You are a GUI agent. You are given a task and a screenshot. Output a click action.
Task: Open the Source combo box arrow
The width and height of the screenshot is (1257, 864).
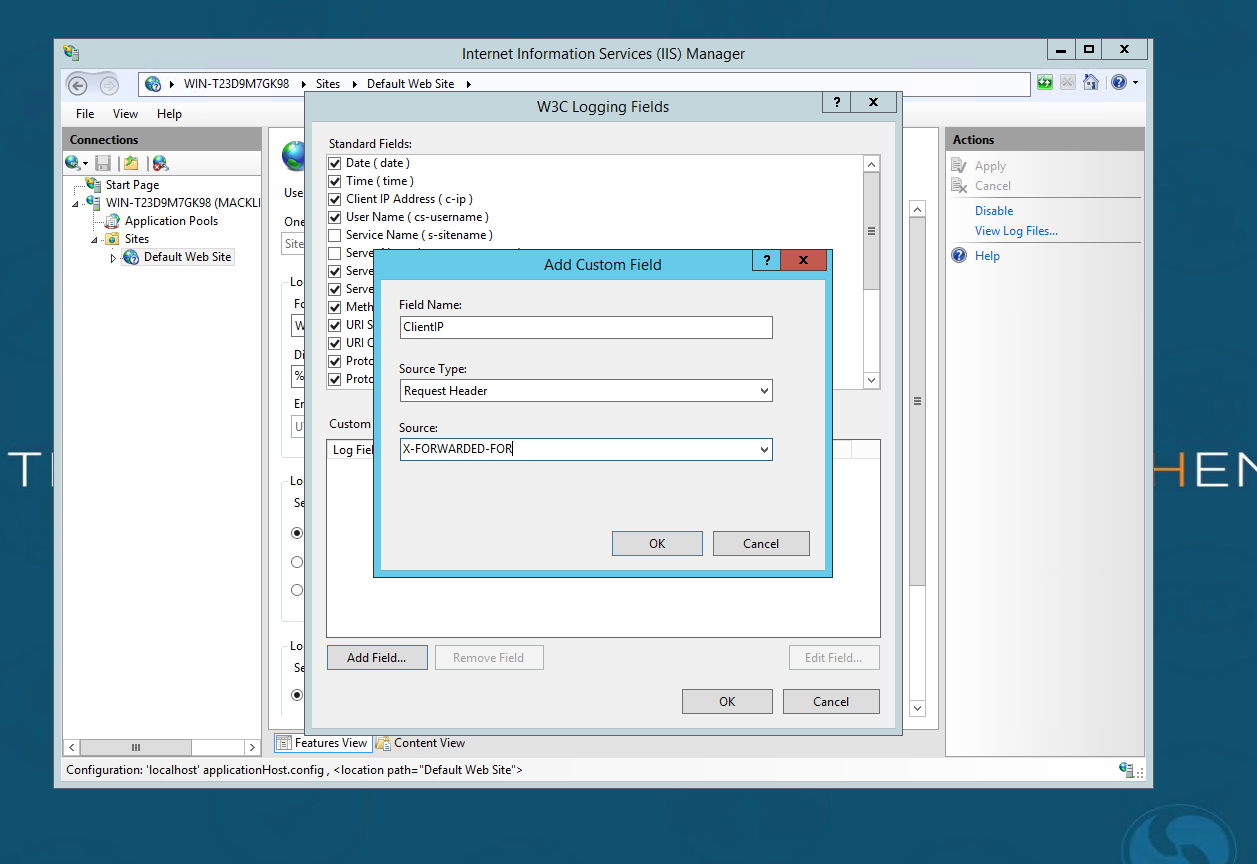tap(764, 450)
